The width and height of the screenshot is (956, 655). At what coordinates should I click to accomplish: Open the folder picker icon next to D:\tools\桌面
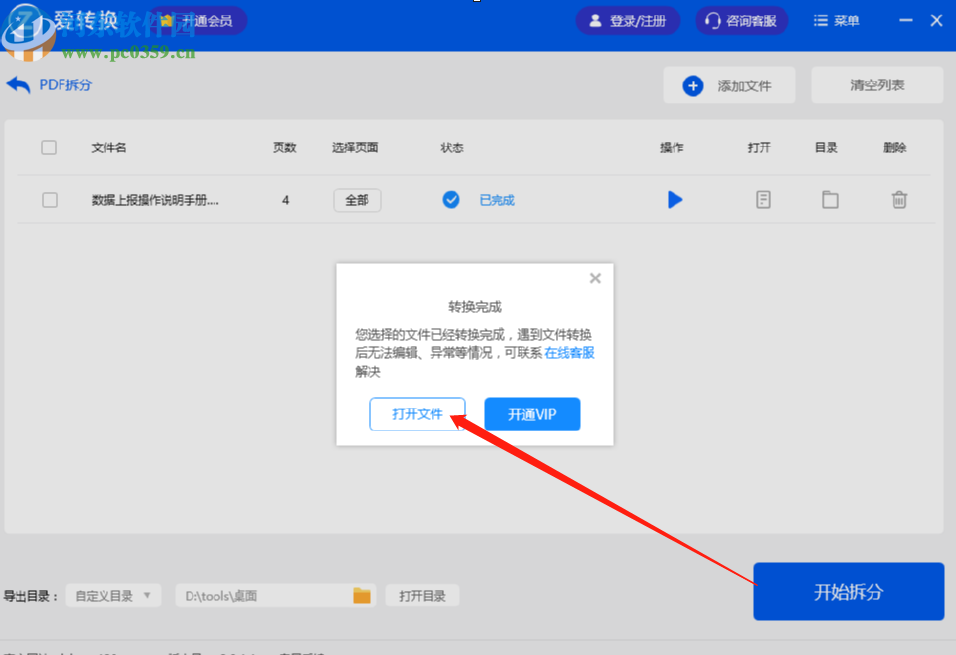[362, 595]
